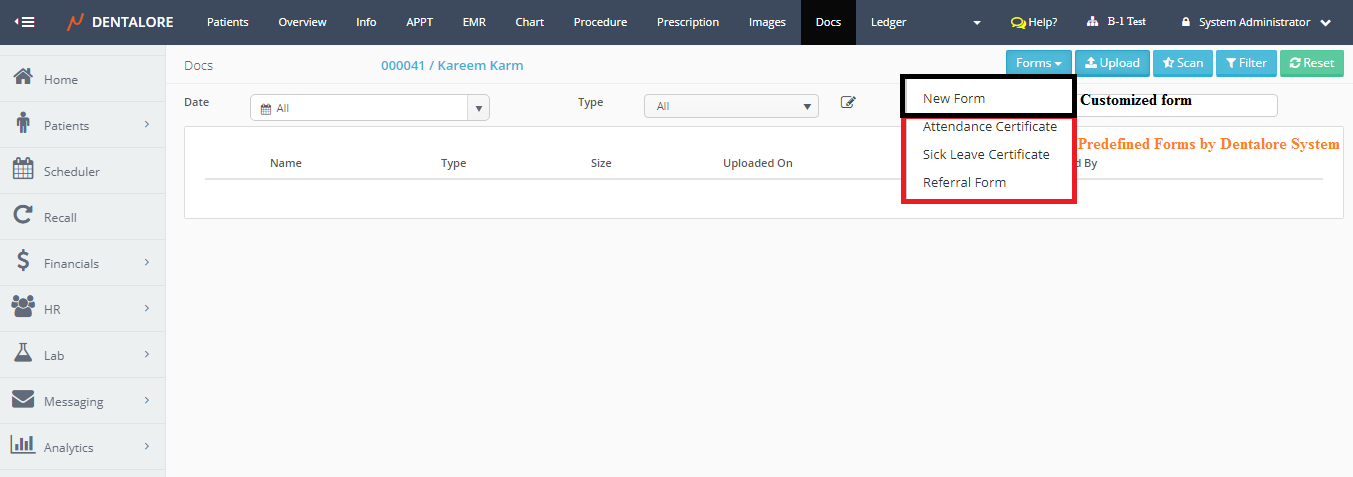This screenshot has height=477, width=1353.
Task: Open the Scheduler calendar icon
Action: 23,170
